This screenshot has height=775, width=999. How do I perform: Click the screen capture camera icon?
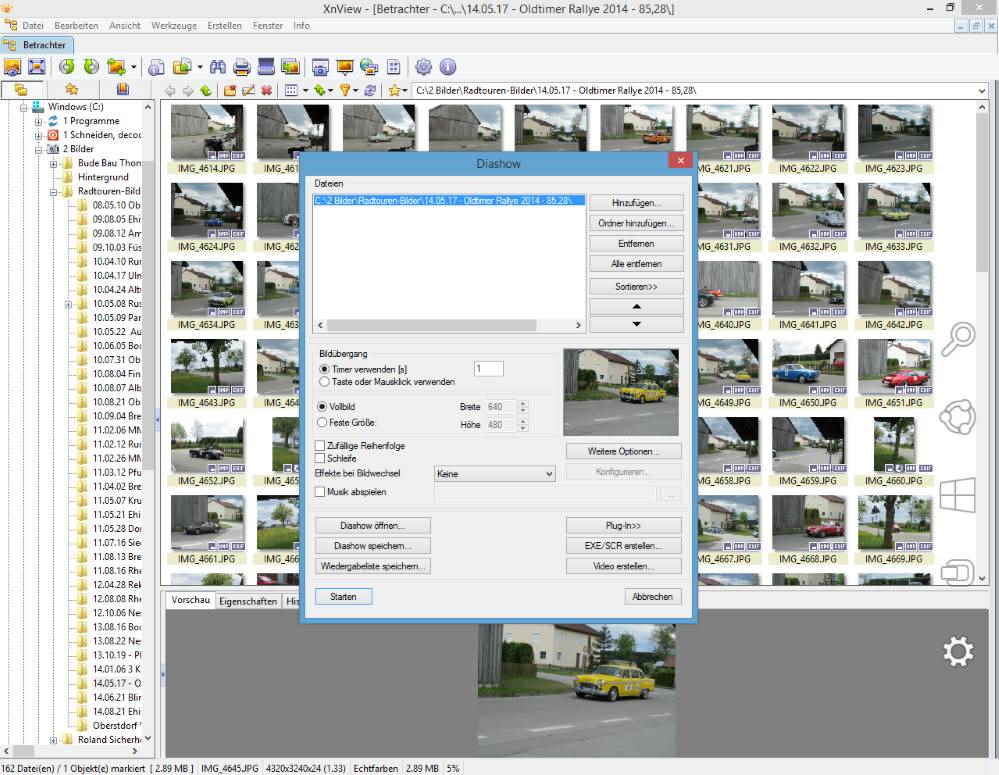[x=320, y=67]
